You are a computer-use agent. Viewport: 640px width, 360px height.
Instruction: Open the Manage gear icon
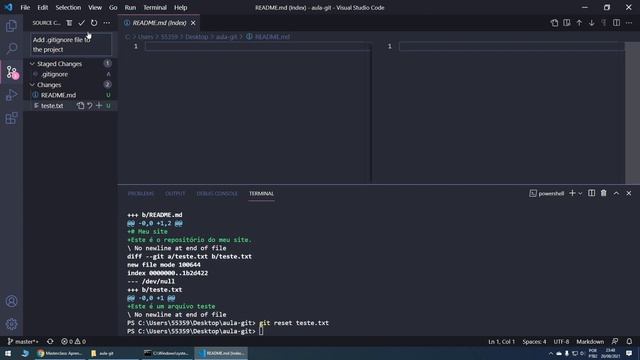point(11,324)
